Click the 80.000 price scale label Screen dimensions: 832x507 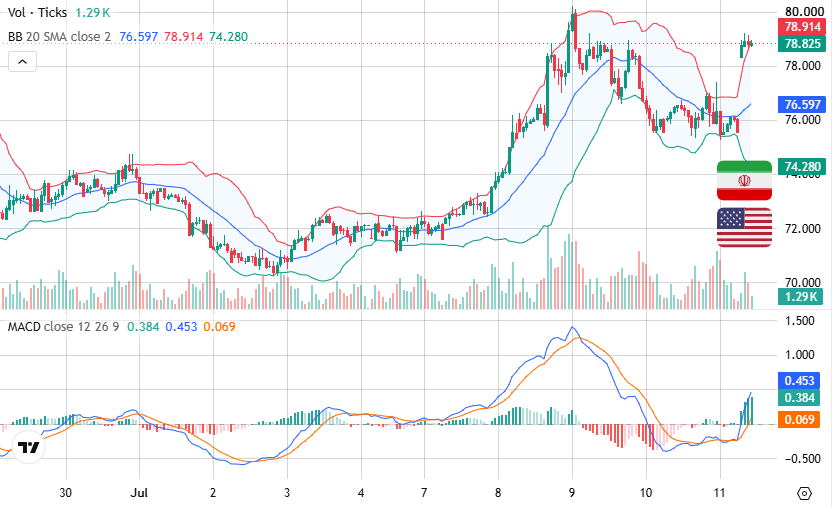[804, 12]
